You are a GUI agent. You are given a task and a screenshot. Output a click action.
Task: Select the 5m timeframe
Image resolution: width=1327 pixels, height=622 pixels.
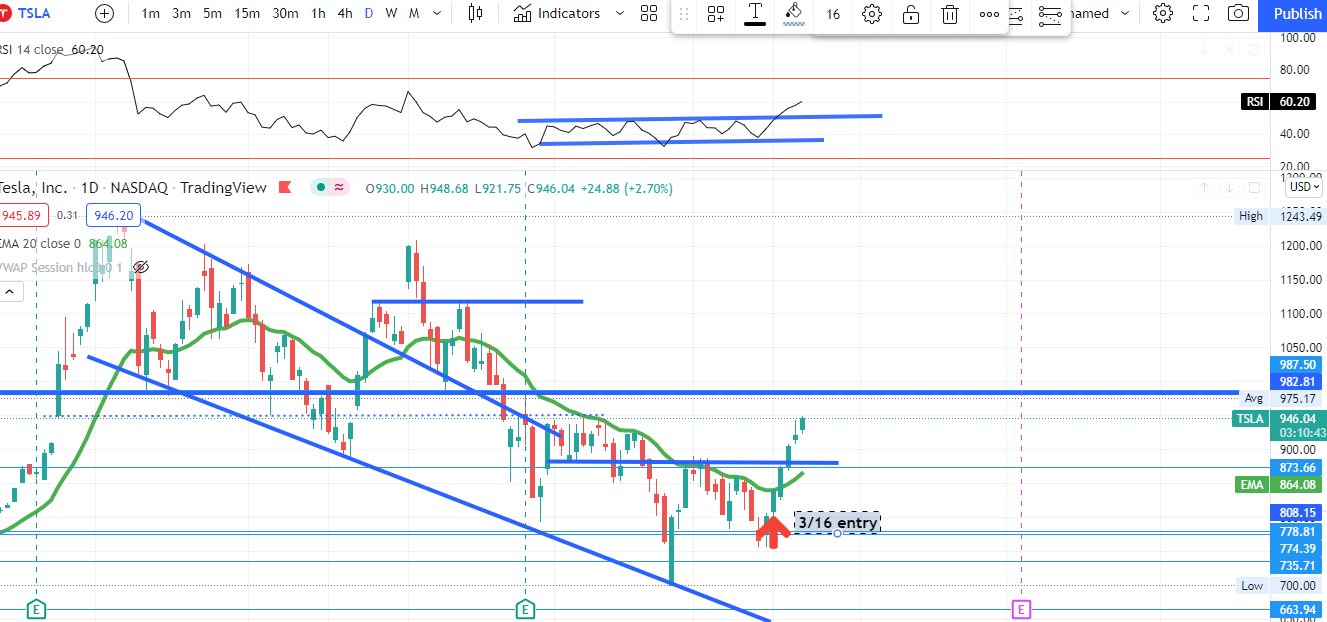click(x=212, y=13)
